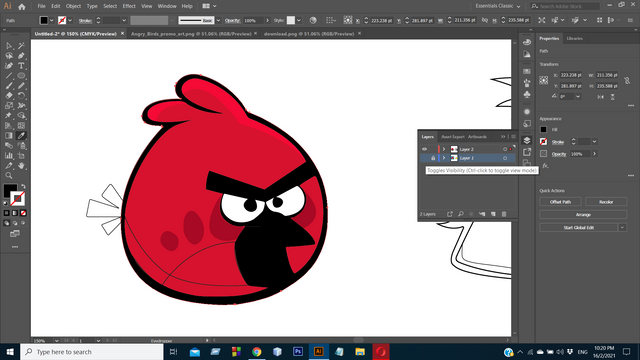Create new sublayer icon in Layers panel

click(482, 214)
